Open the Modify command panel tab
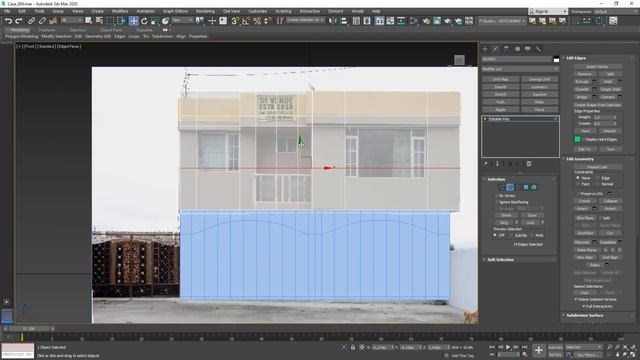 coord(496,49)
